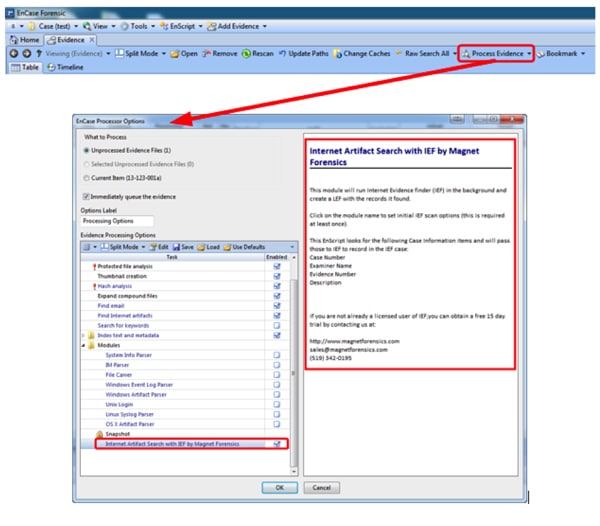The image size is (600, 526).
Task: Click Edit in the processing options toolbar
Action: point(159,247)
